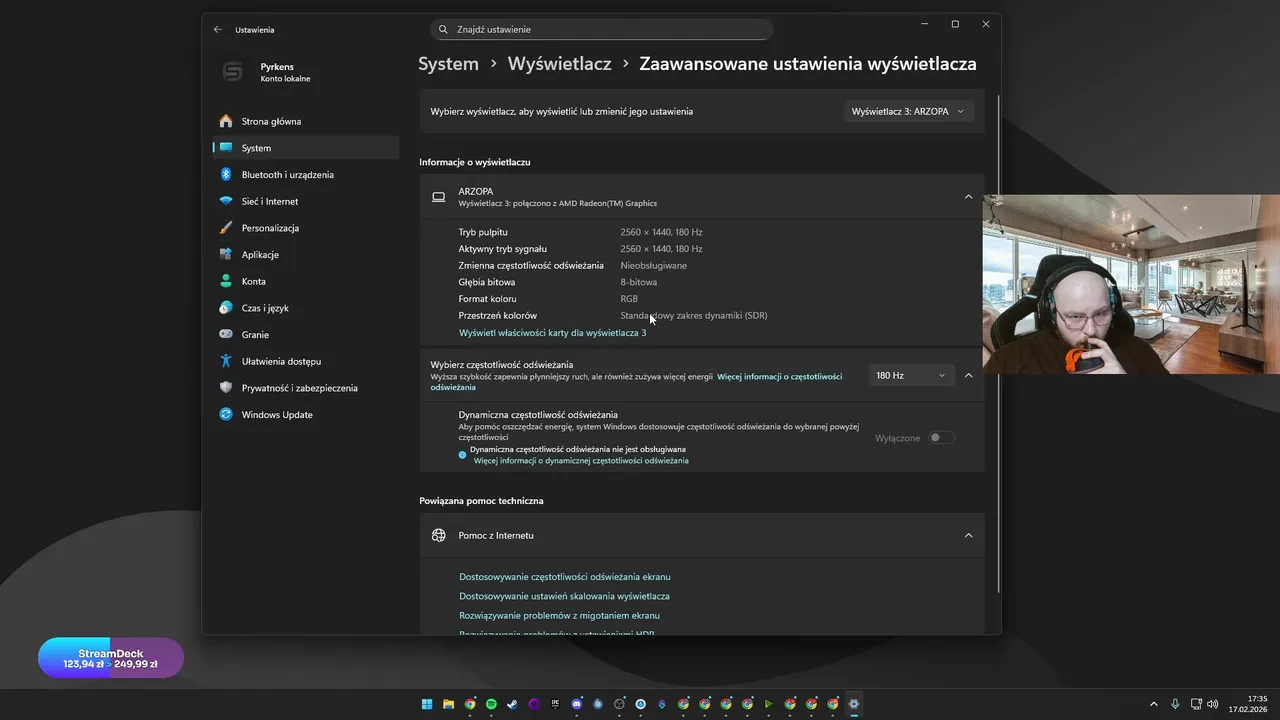Open the 180 Hz refresh rate dropdown
Image resolution: width=1280 pixels, height=720 pixels.
[910, 375]
